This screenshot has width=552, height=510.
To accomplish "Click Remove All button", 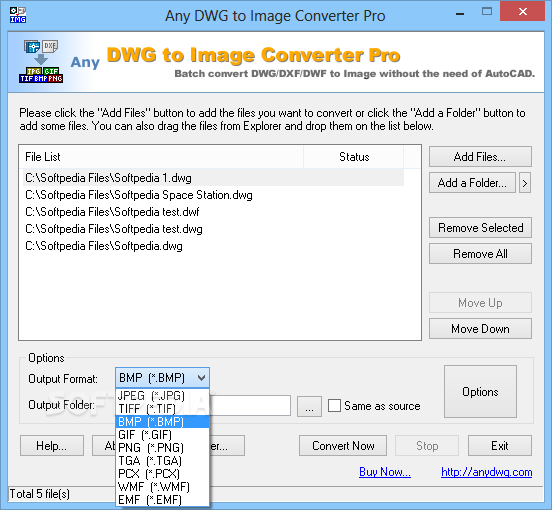I will coord(480,254).
